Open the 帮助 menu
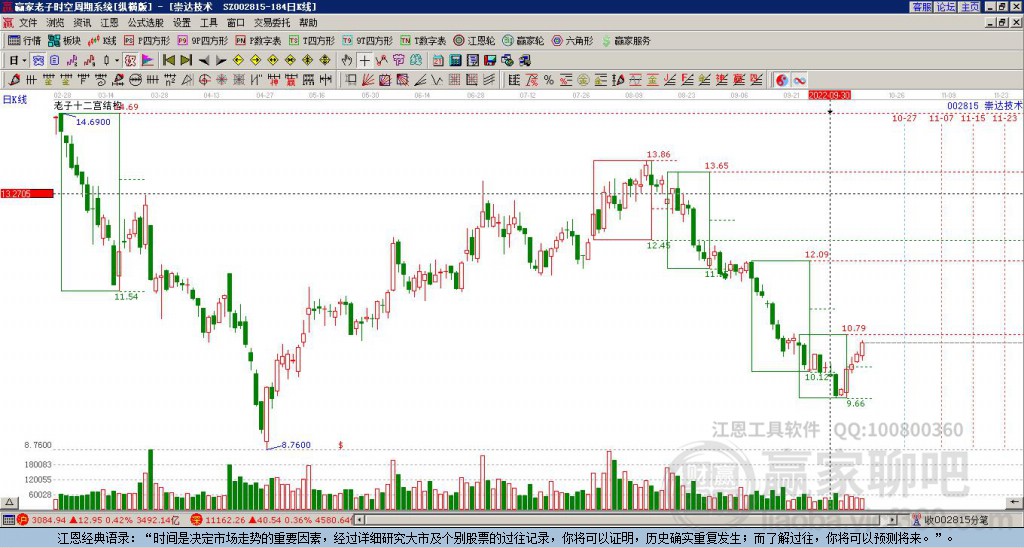The image size is (1024, 548). point(308,23)
